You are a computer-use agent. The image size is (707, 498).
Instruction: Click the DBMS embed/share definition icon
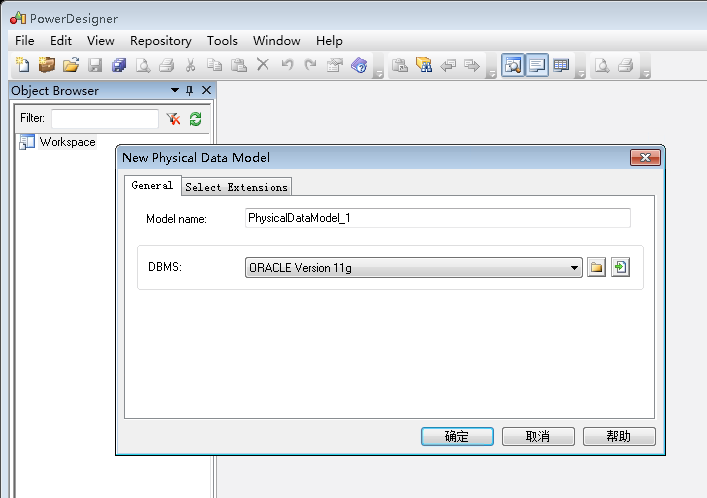(620, 267)
